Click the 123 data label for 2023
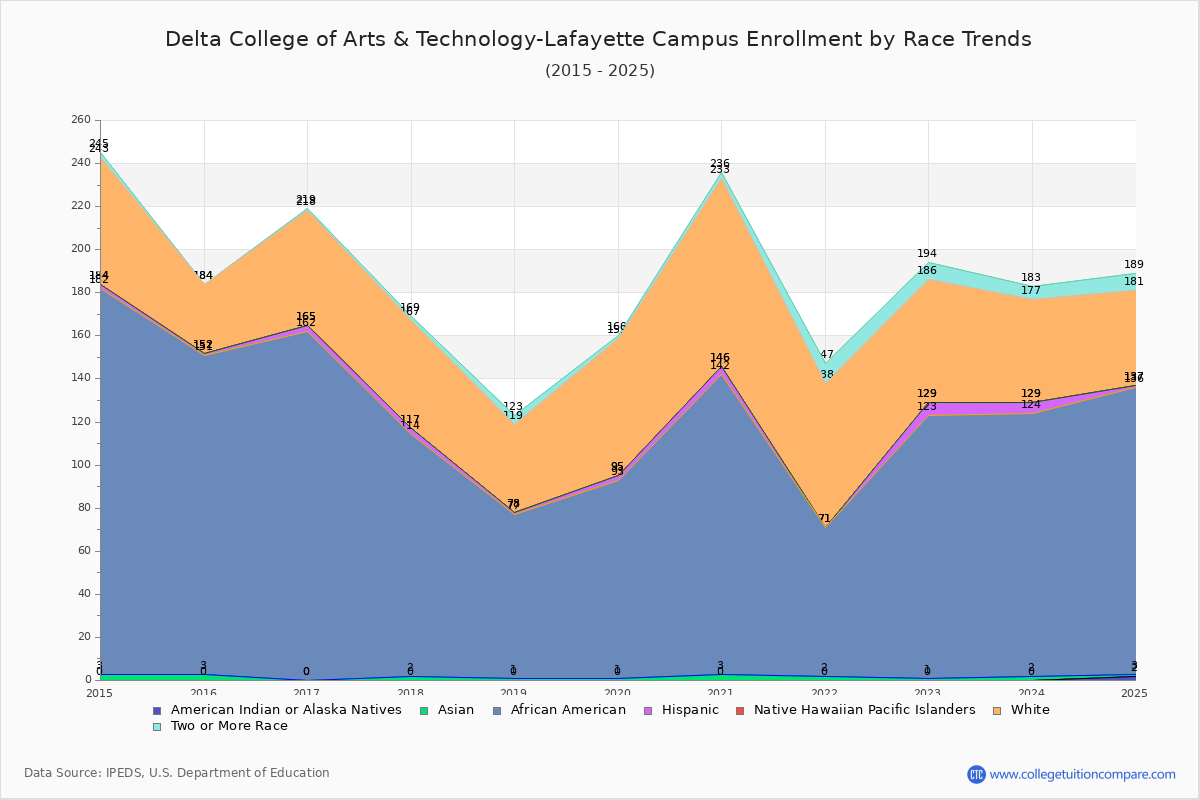 click(x=927, y=407)
